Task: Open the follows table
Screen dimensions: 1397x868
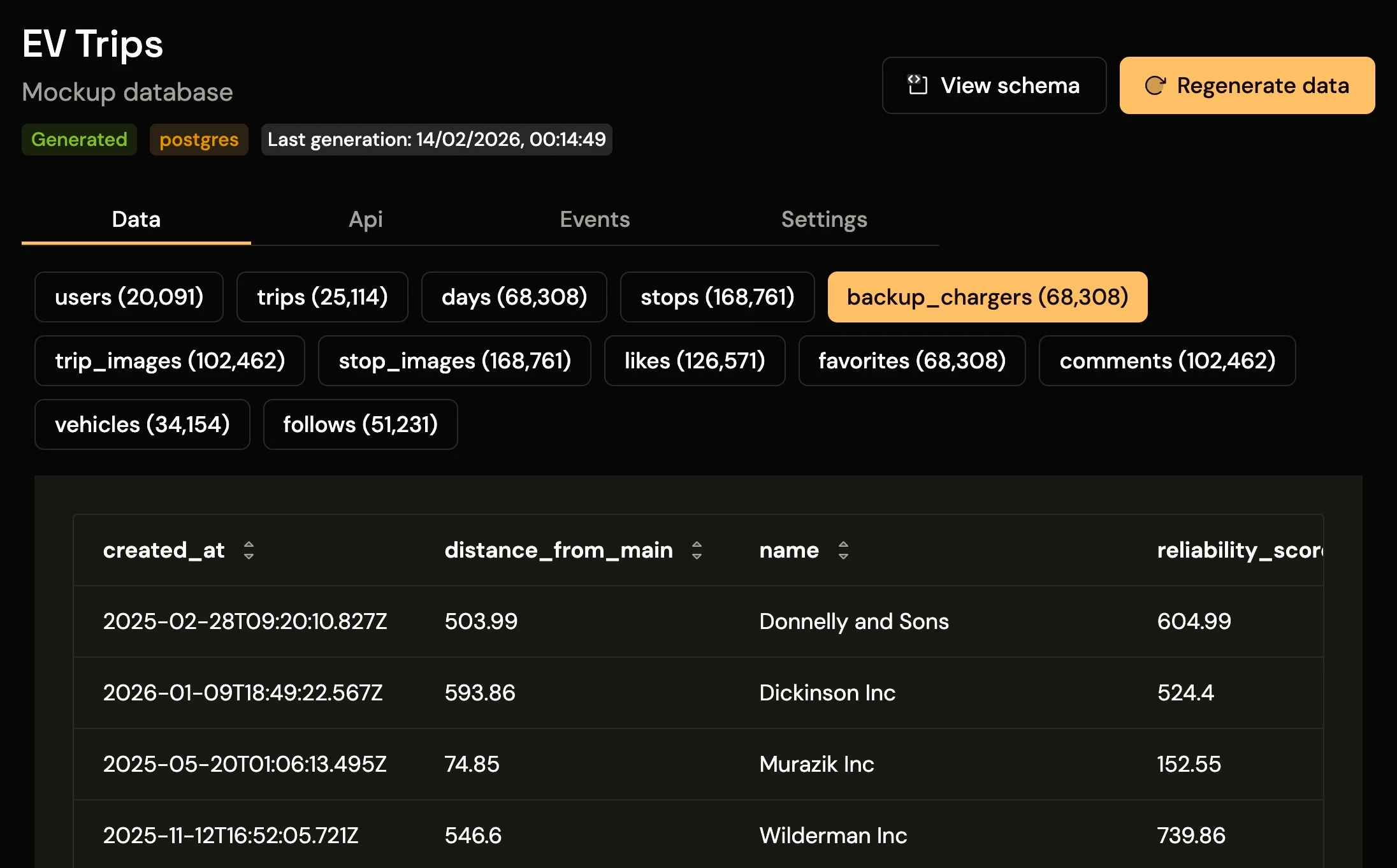Action: coord(360,424)
